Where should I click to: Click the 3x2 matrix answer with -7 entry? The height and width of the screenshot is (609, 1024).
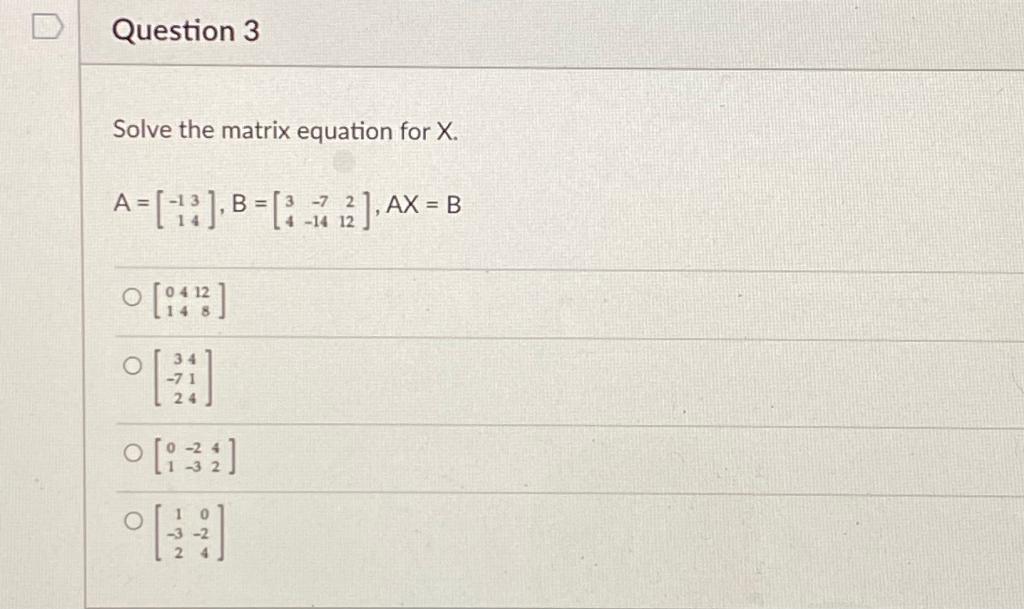click(182, 379)
